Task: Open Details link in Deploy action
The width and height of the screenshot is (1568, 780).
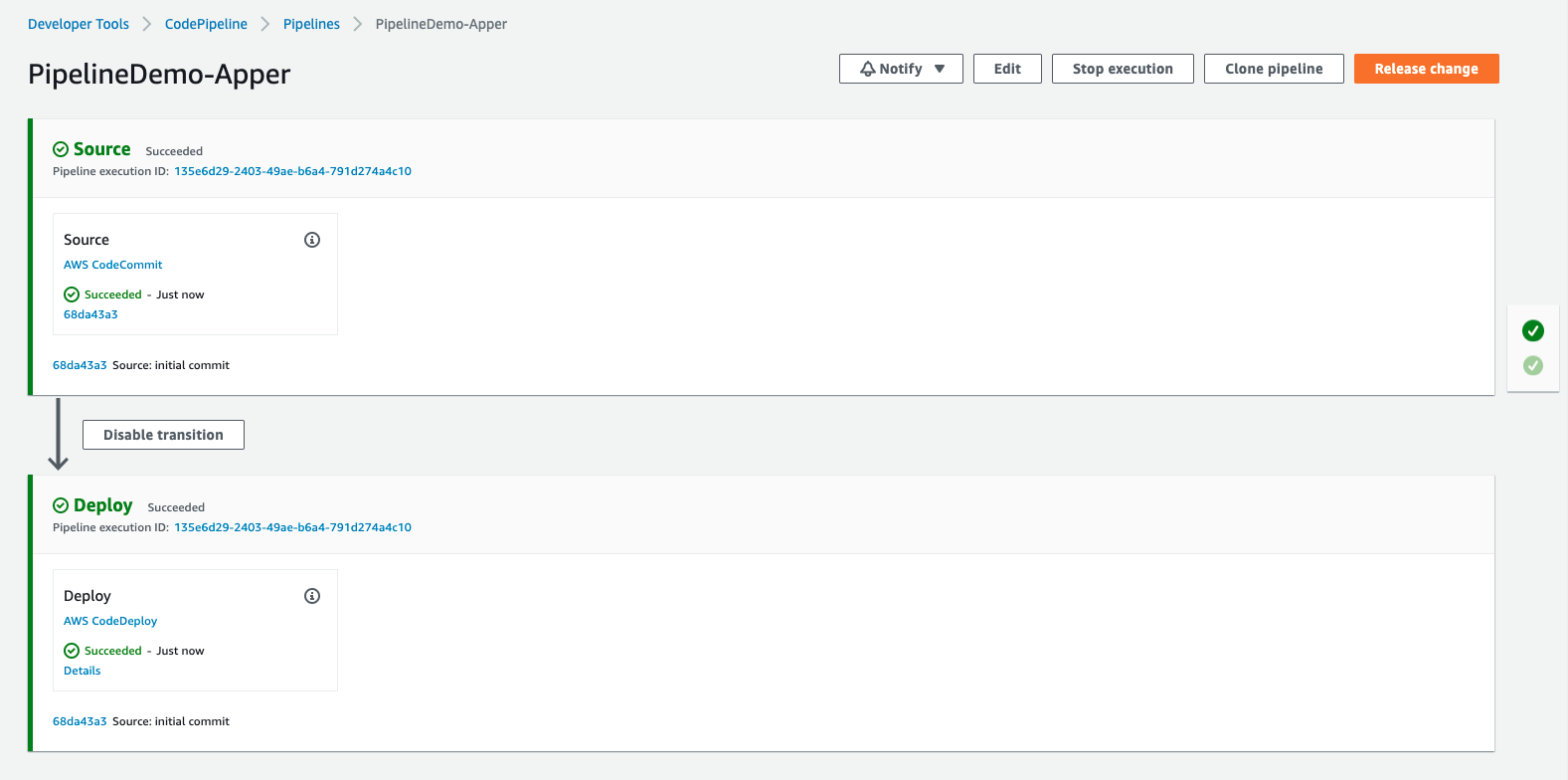Action: (x=83, y=671)
